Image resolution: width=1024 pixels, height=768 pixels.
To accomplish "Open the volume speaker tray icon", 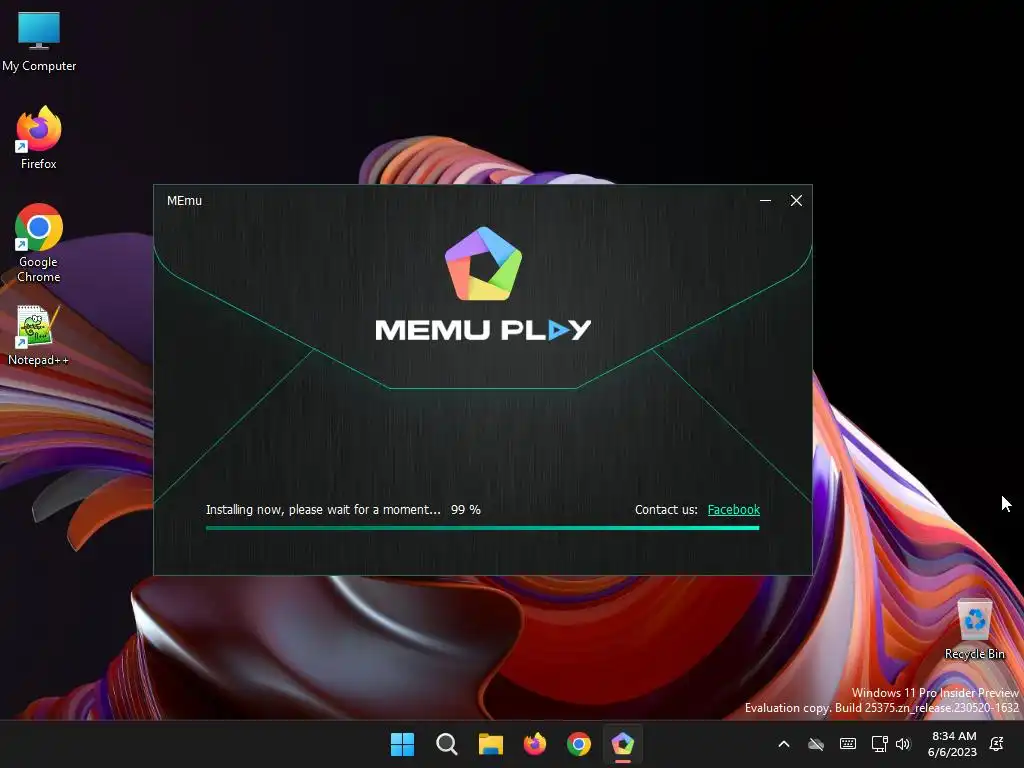I will (x=903, y=744).
